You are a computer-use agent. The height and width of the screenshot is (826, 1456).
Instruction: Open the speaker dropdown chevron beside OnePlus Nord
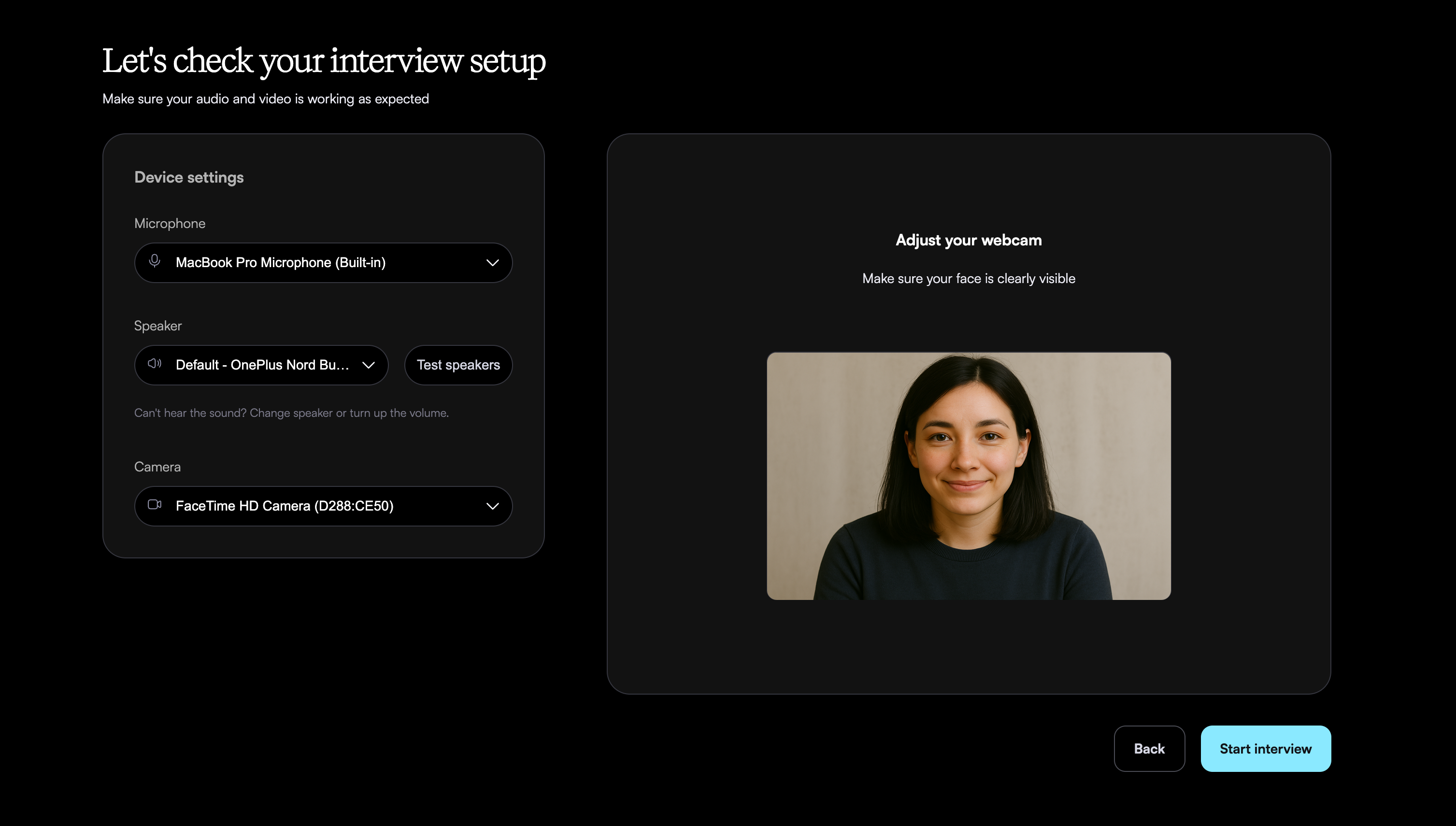[369, 365]
